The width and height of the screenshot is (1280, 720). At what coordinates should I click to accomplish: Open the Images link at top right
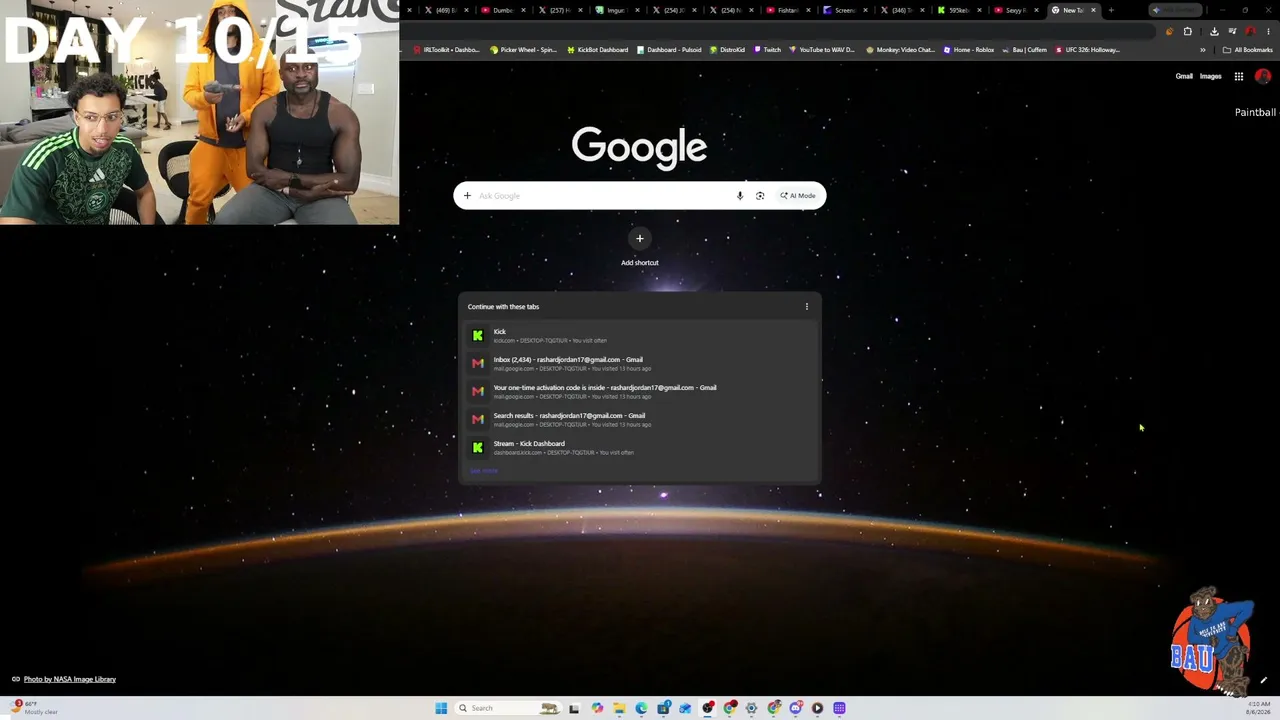tap(1211, 76)
